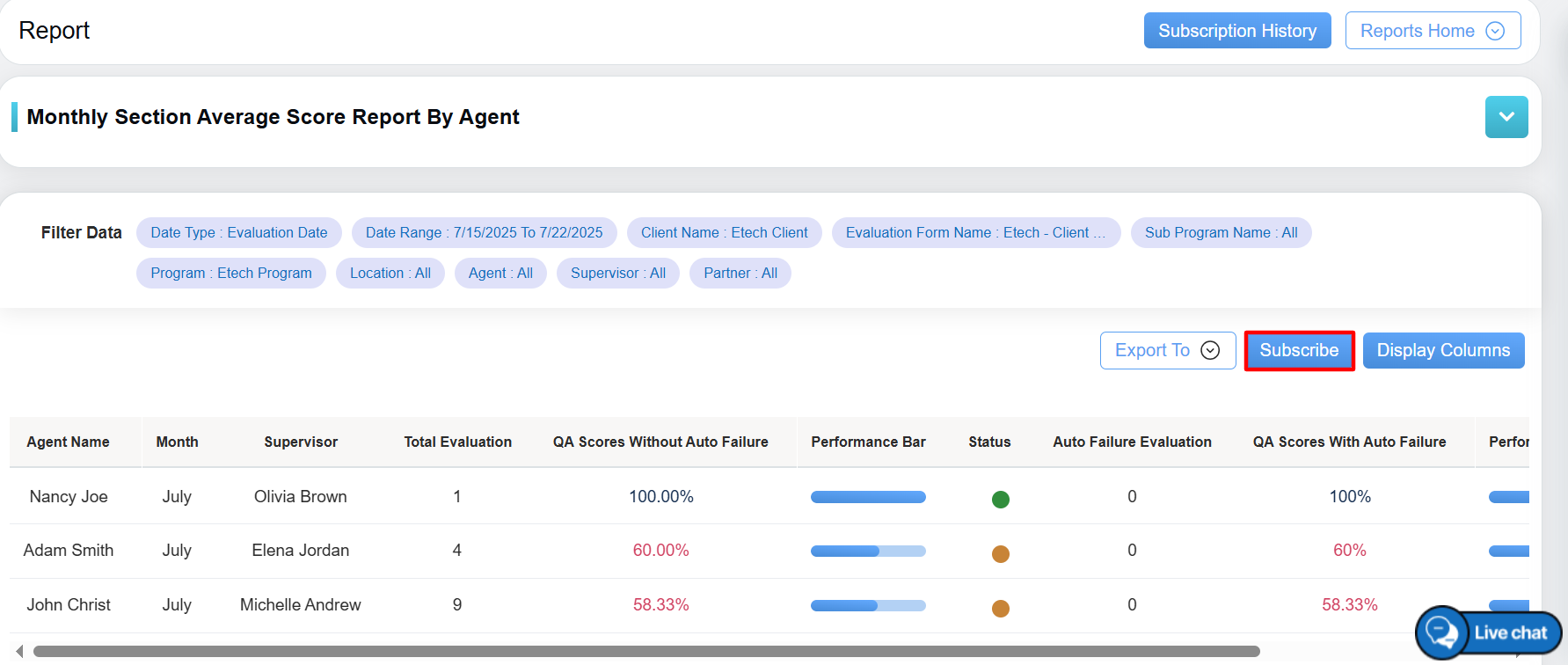Viewport: 1568px width, 665px height.
Task: Select the Date Range filter chip
Action: click(484, 233)
